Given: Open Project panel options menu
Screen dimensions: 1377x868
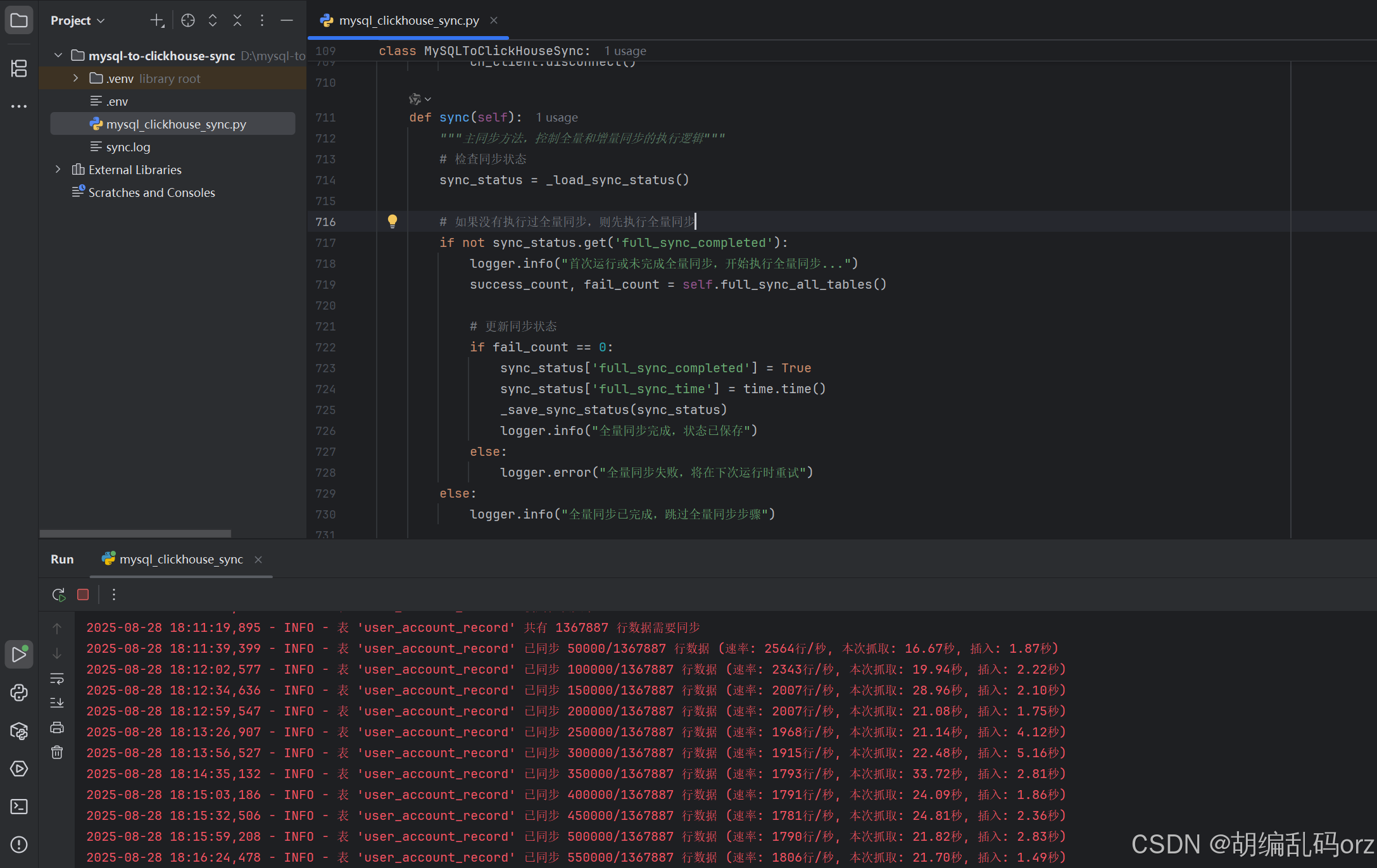Looking at the screenshot, I should [261, 20].
